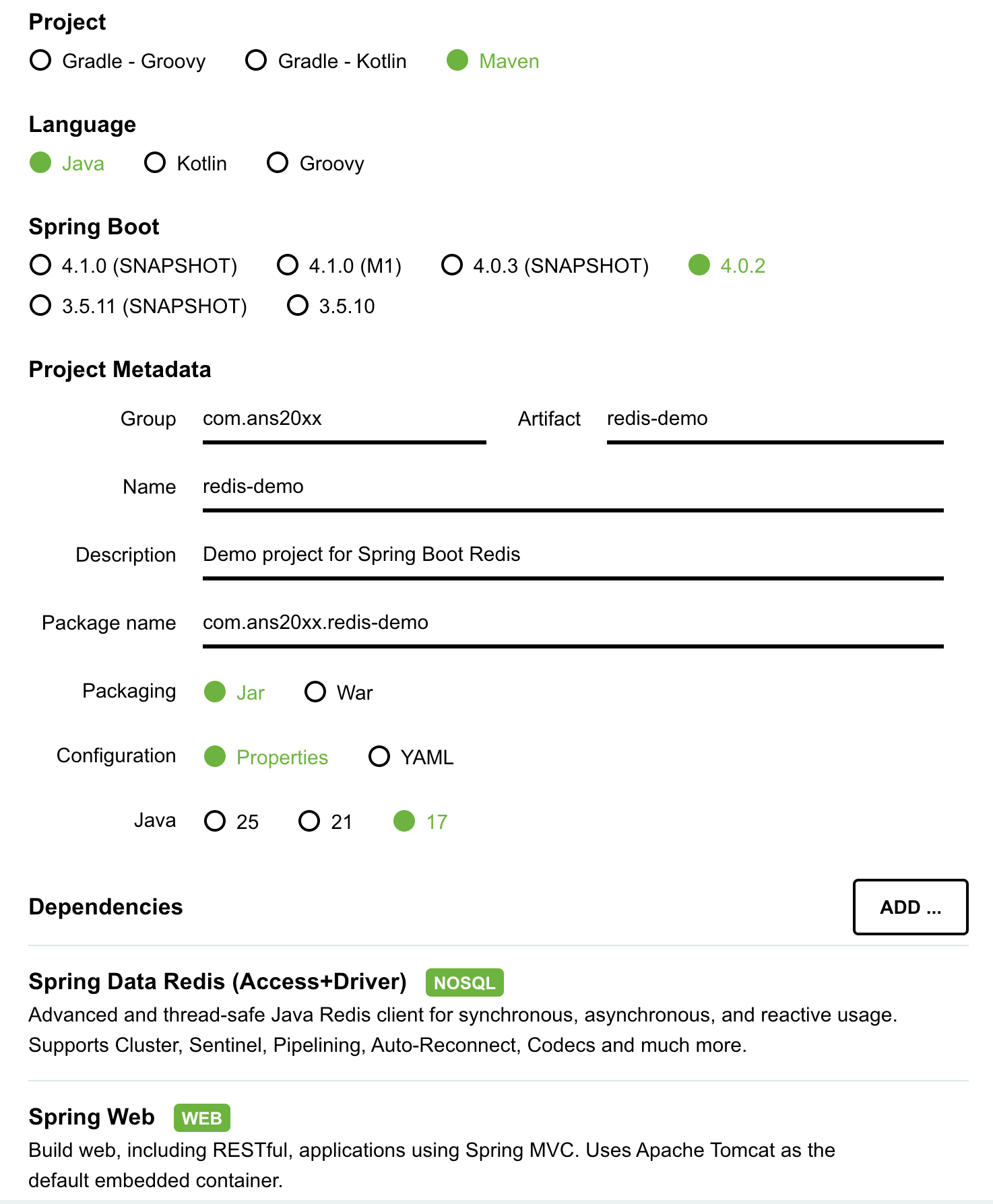Focus the Artifact input field
The image size is (993, 1204).
[x=775, y=421]
